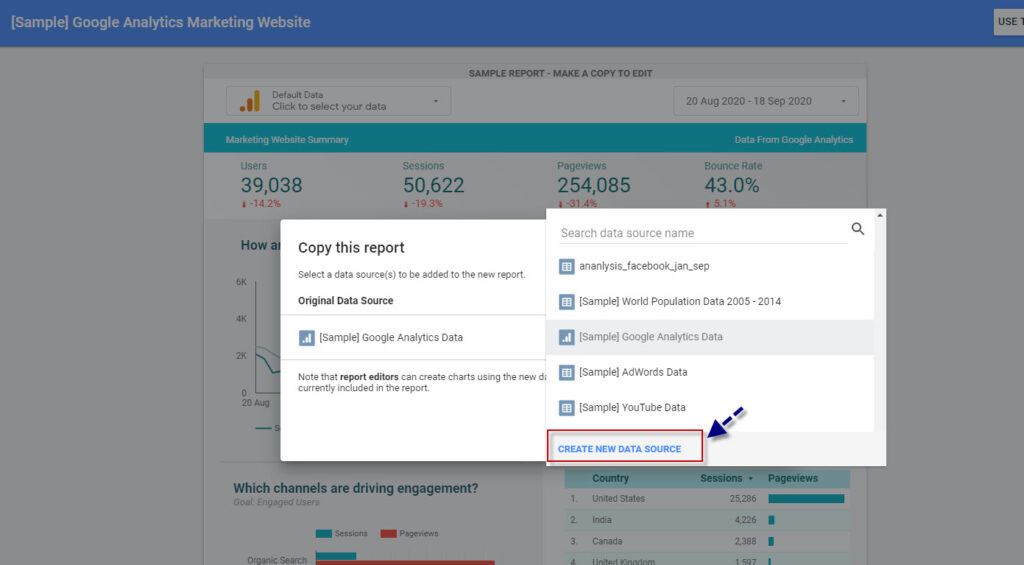1024x565 pixels.
Task: Click the Pageviews column header
Action: 792,478
